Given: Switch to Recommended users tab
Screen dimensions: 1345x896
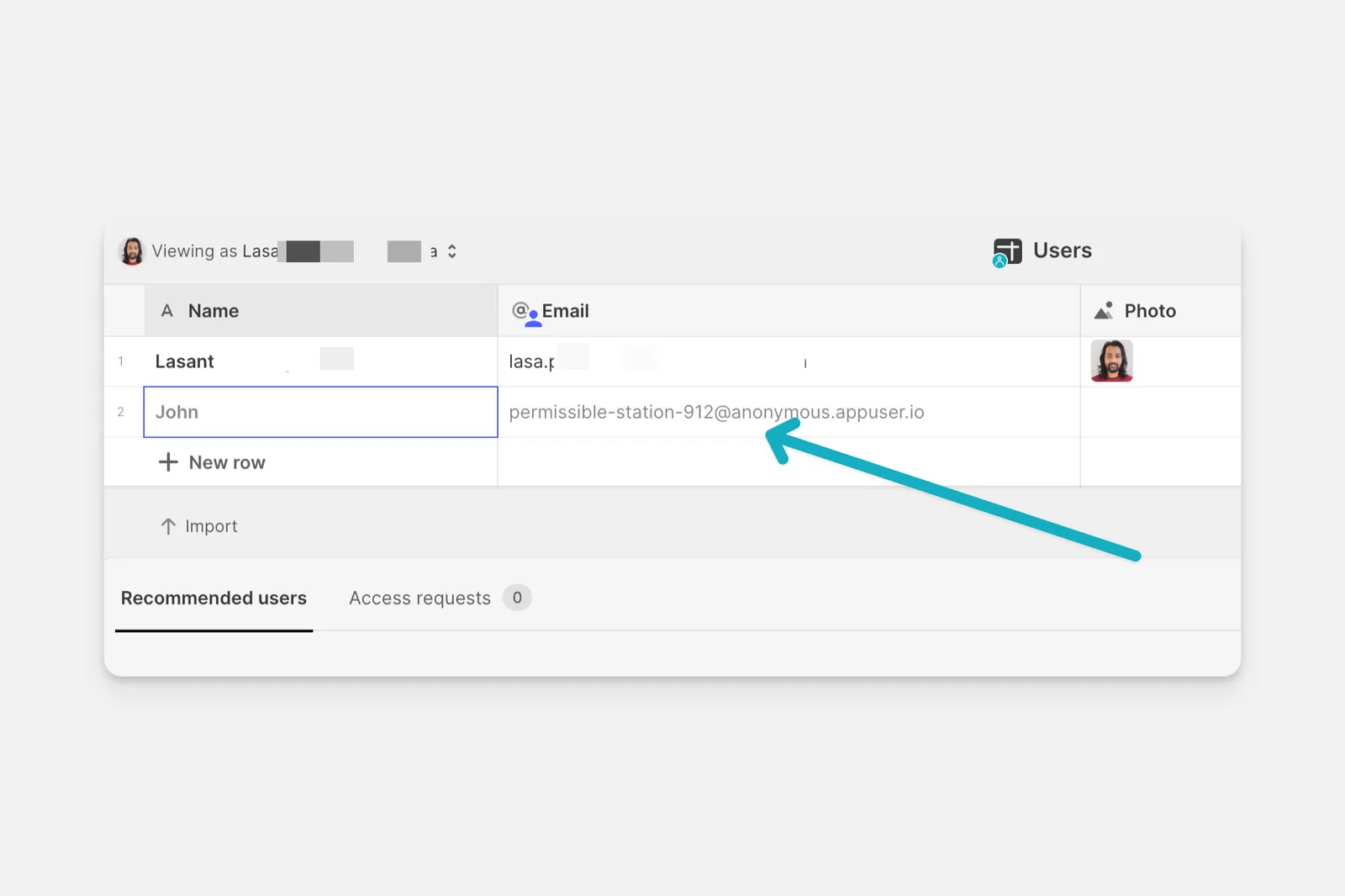Looking at the screenshot, I should [x=214, y=598].
